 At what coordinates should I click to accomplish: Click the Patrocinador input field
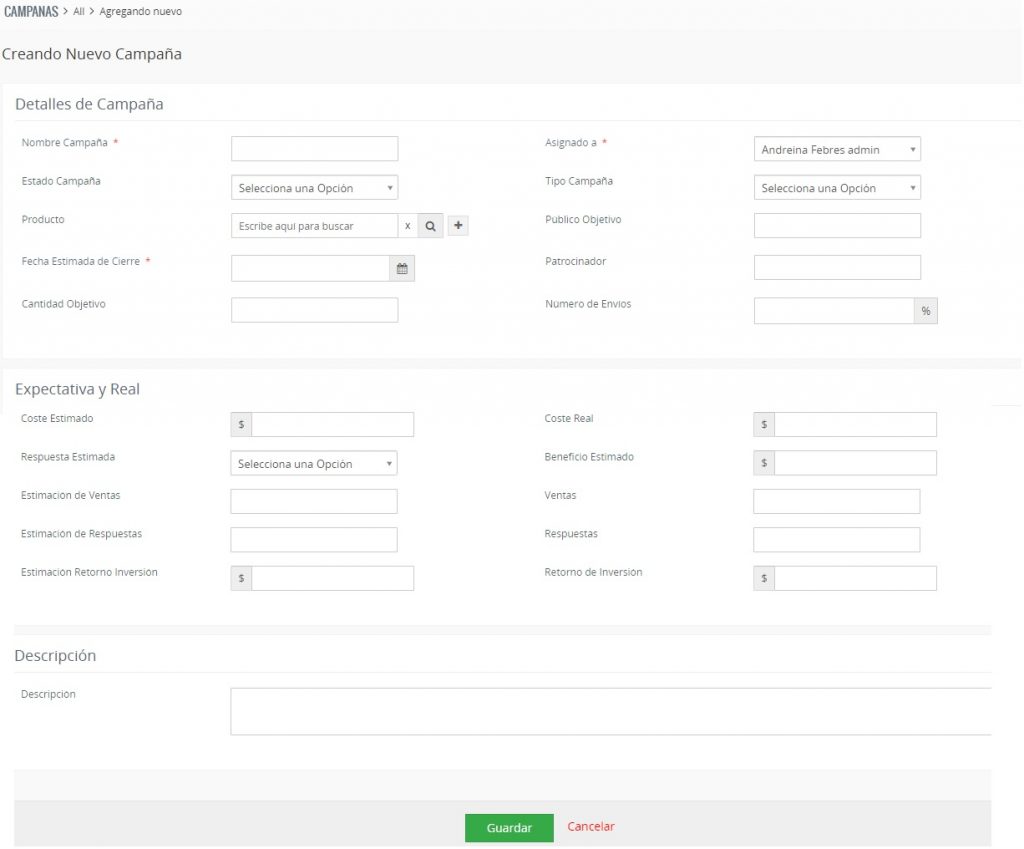(x=837, y=267)
